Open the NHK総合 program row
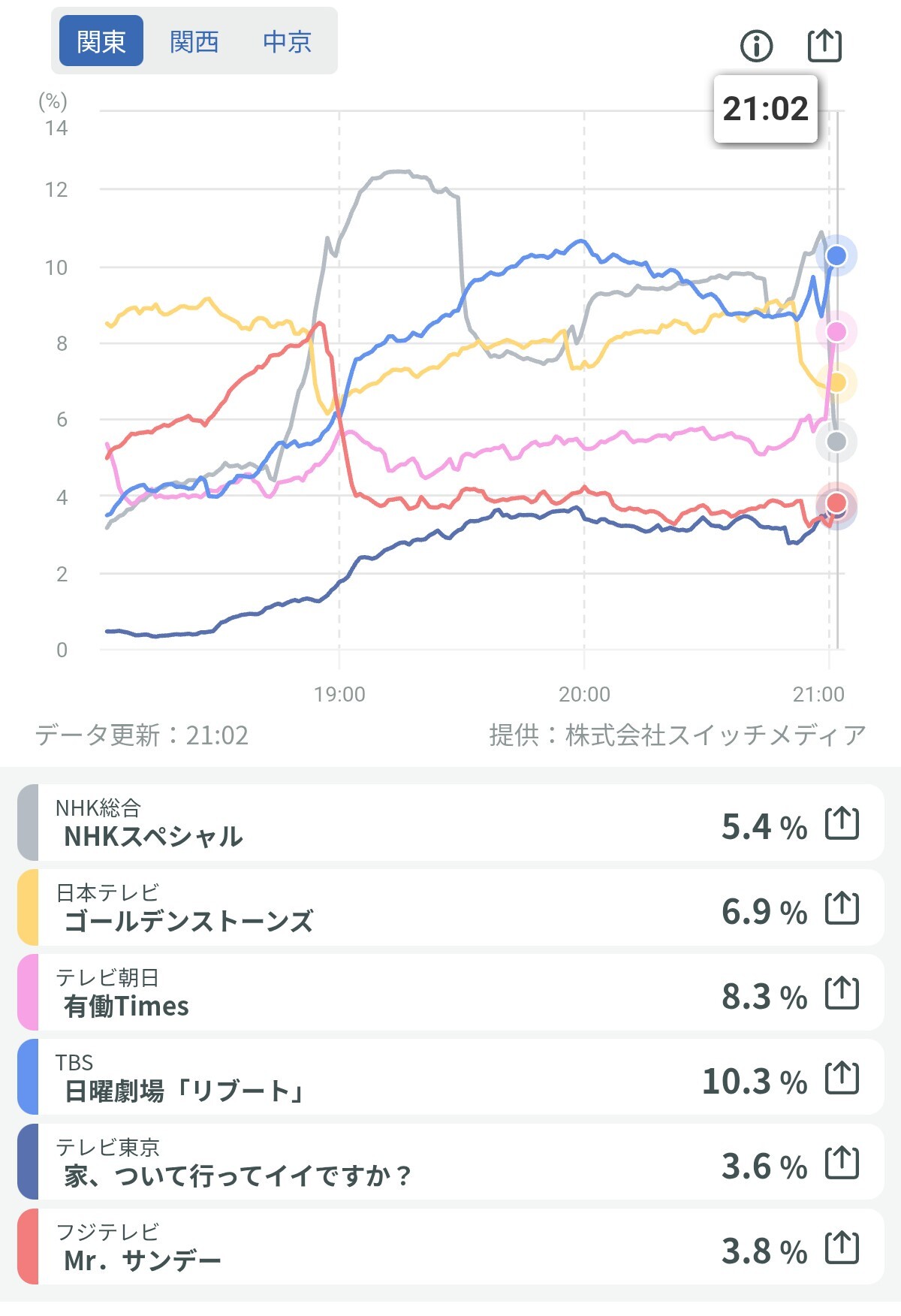 tap(375, 823)
